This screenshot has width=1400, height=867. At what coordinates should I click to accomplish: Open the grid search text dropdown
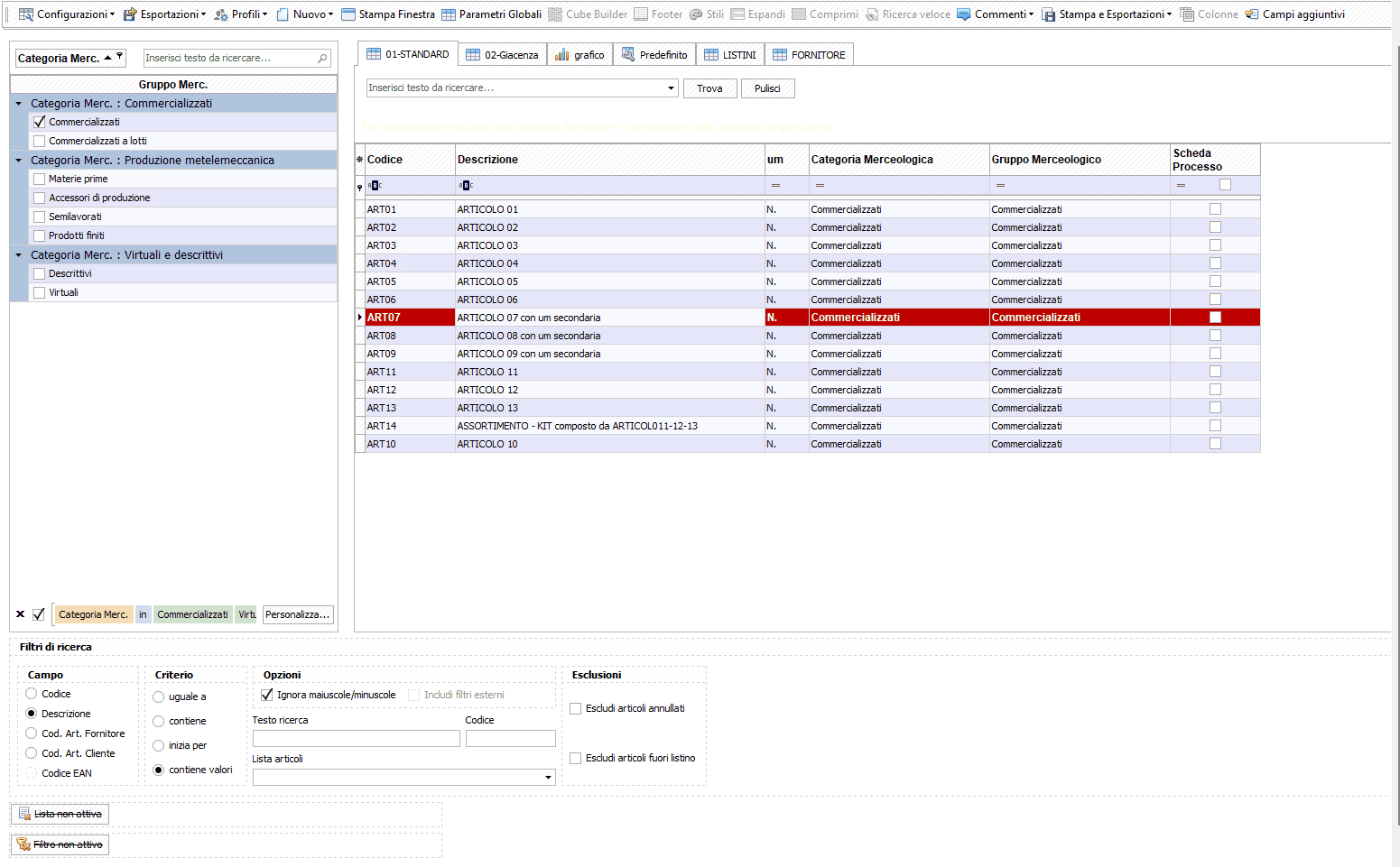tap(671, 88)
